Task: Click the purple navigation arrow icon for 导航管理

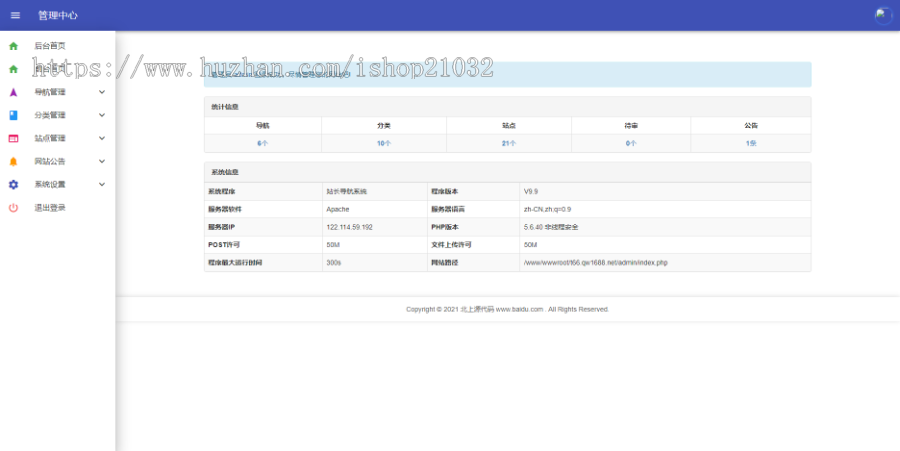Action: pos(13,92)
